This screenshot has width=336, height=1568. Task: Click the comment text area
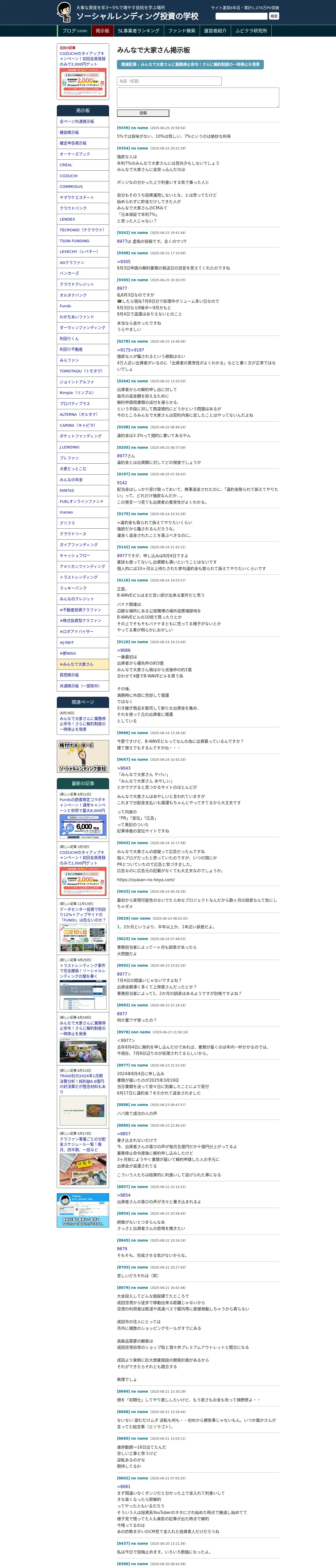(198, 97)
